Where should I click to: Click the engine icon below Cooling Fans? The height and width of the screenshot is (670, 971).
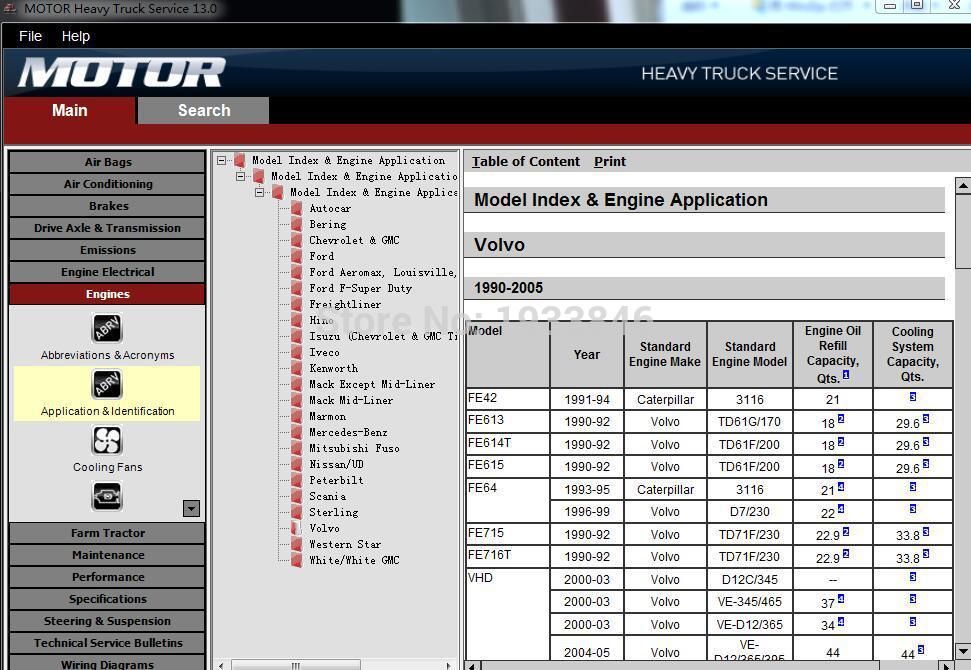tap(107, 496)
